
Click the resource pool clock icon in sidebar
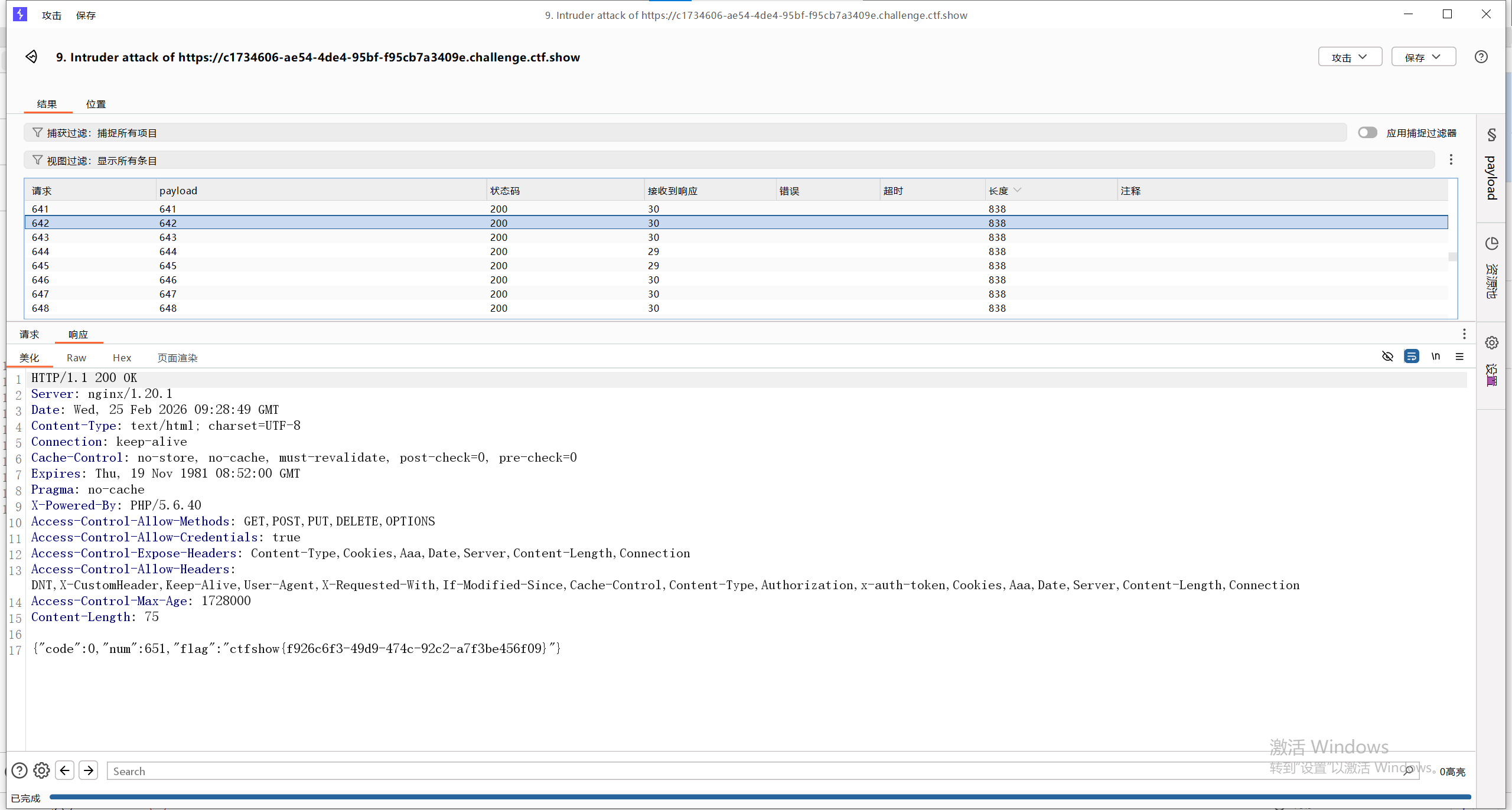1491,243
